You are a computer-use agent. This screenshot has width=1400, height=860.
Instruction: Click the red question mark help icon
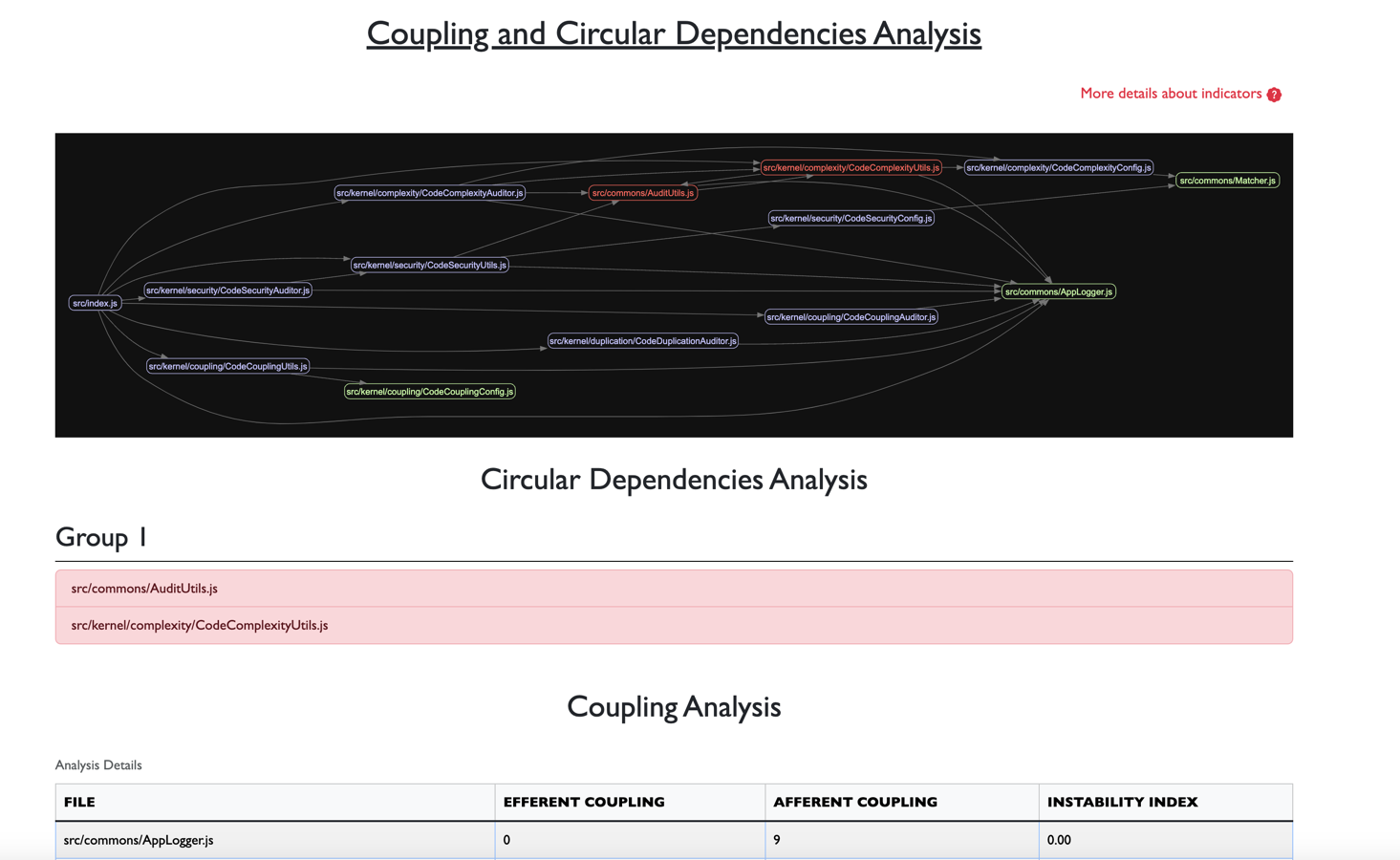pyautogui.click(x=1274, y=94)
